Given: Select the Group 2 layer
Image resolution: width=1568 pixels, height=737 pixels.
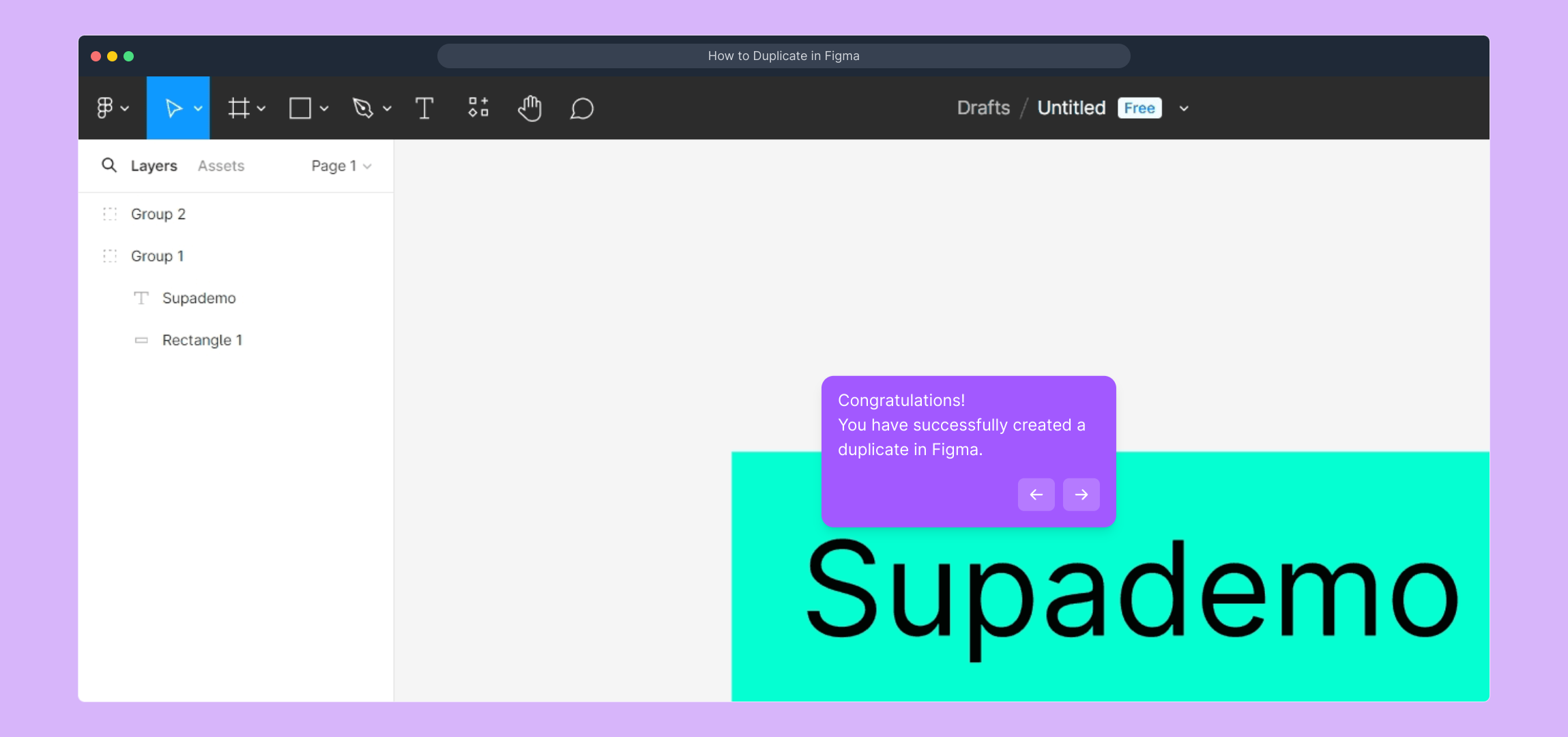Looking at the screenshot, I should click(x=158, y=214).
